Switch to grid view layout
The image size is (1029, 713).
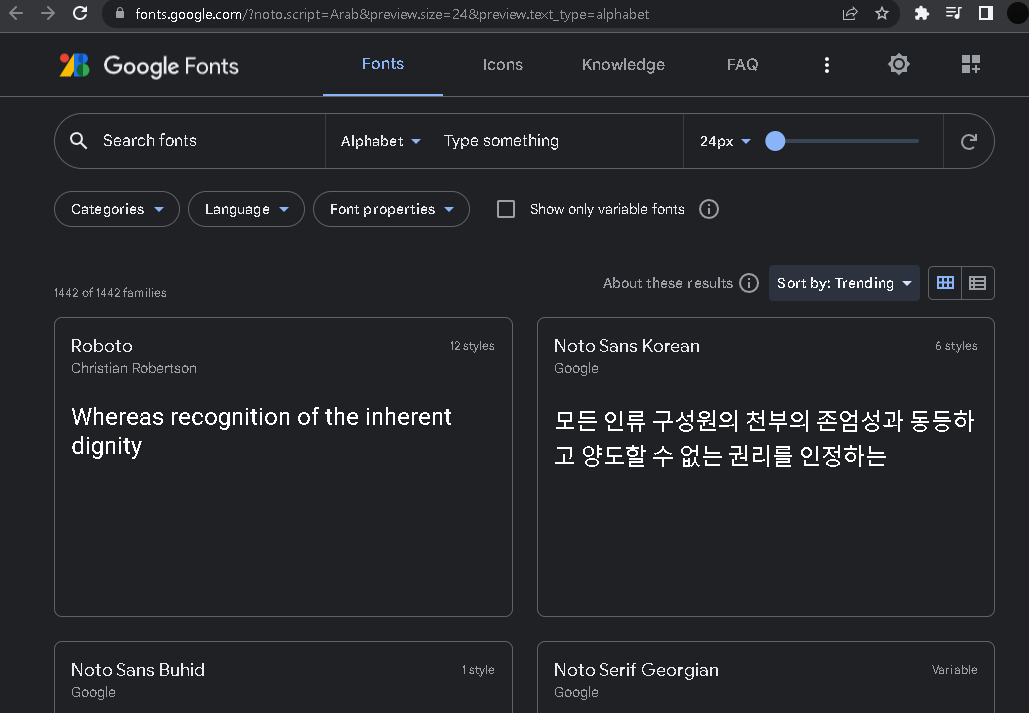(945, 283)
